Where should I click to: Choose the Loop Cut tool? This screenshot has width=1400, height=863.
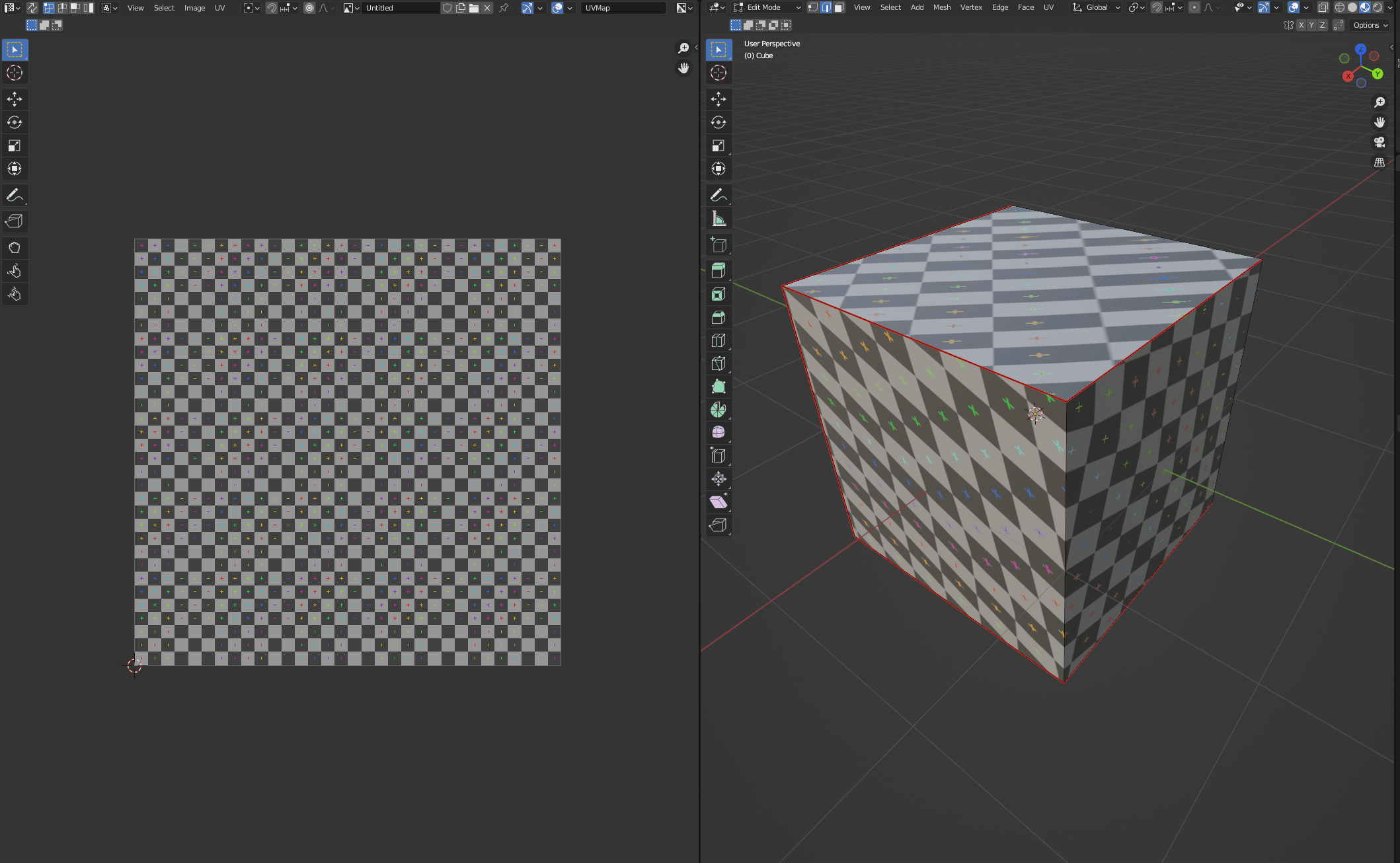(719, 340)
